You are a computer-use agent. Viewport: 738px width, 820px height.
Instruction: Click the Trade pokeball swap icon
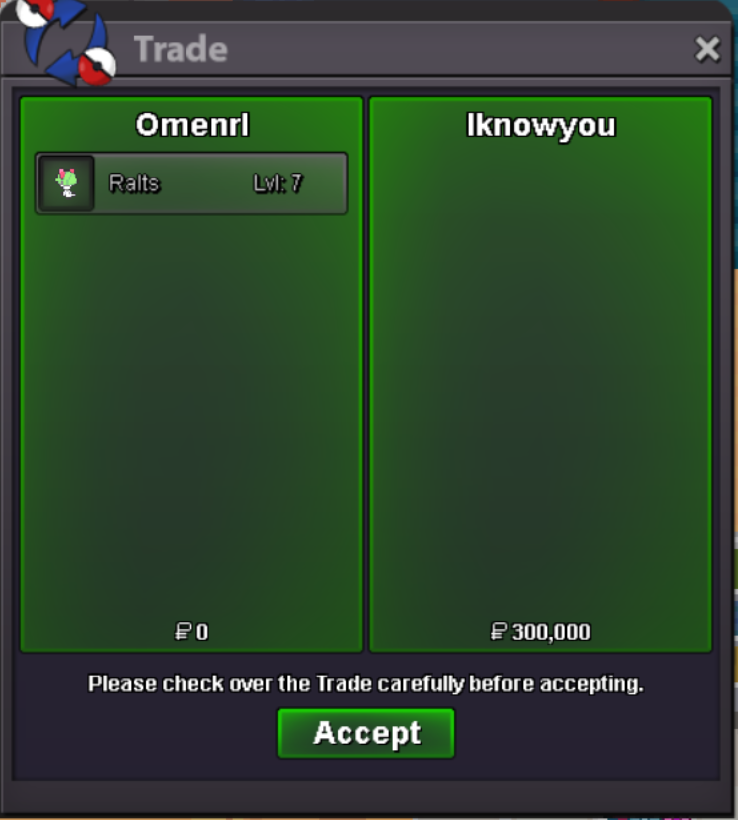[x=65, y=42]
